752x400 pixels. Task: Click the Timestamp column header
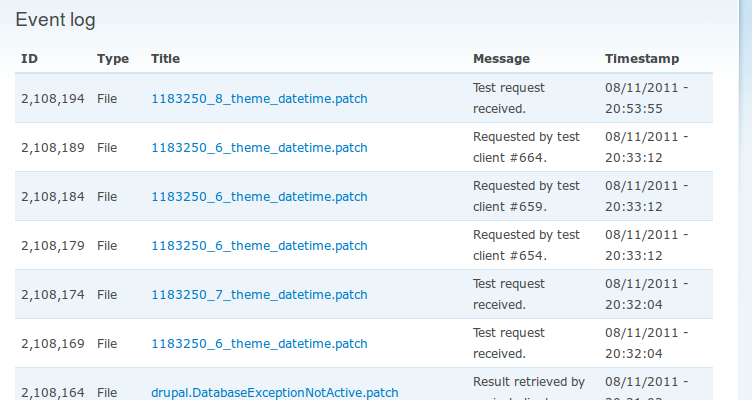tap(642, 59)
